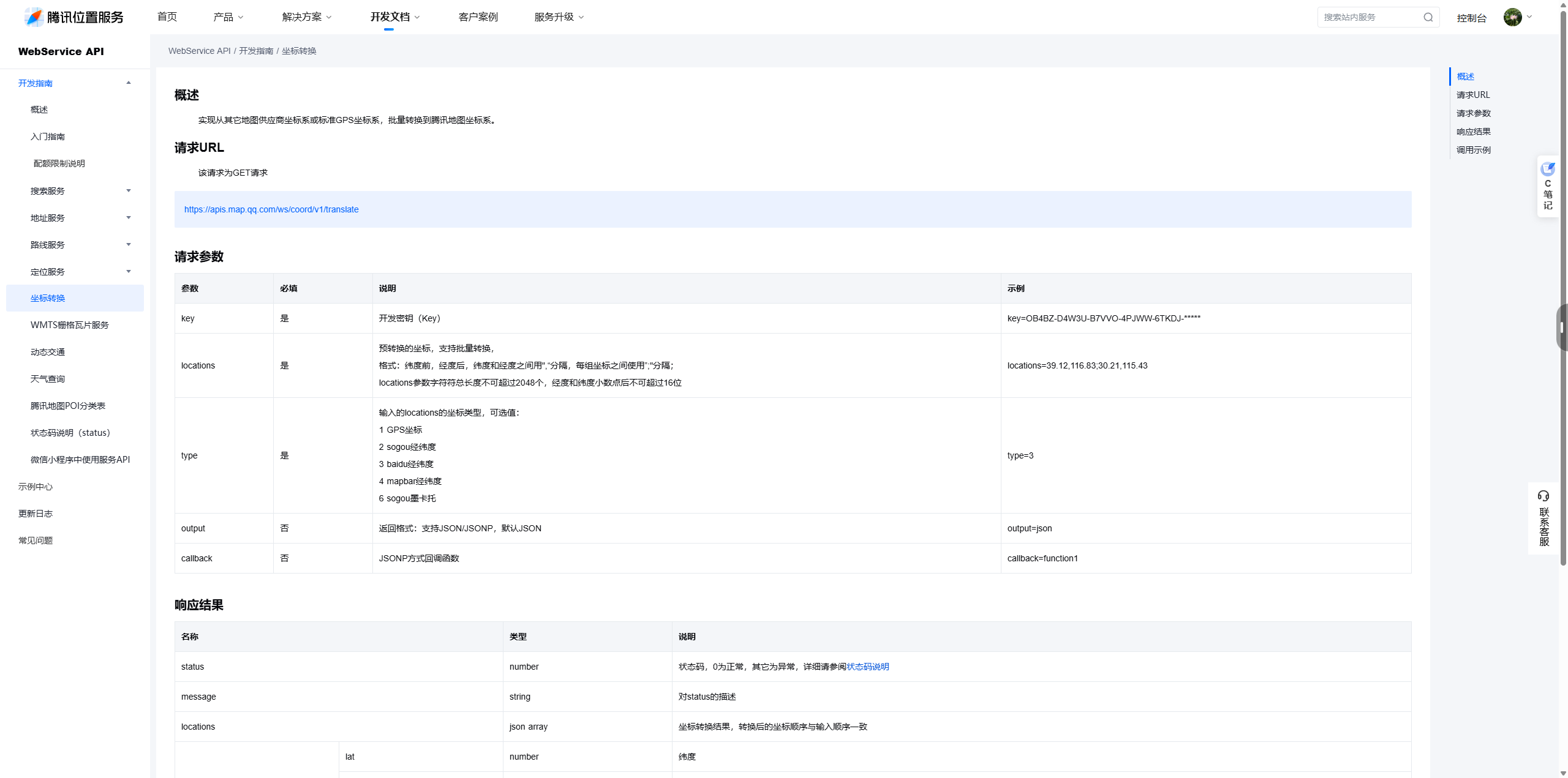Image resolution: width=1568 pixels, height=778 pixels.
Task: Collapse the 开发指南 sidebar section
Action: click(x=129, y=83)
